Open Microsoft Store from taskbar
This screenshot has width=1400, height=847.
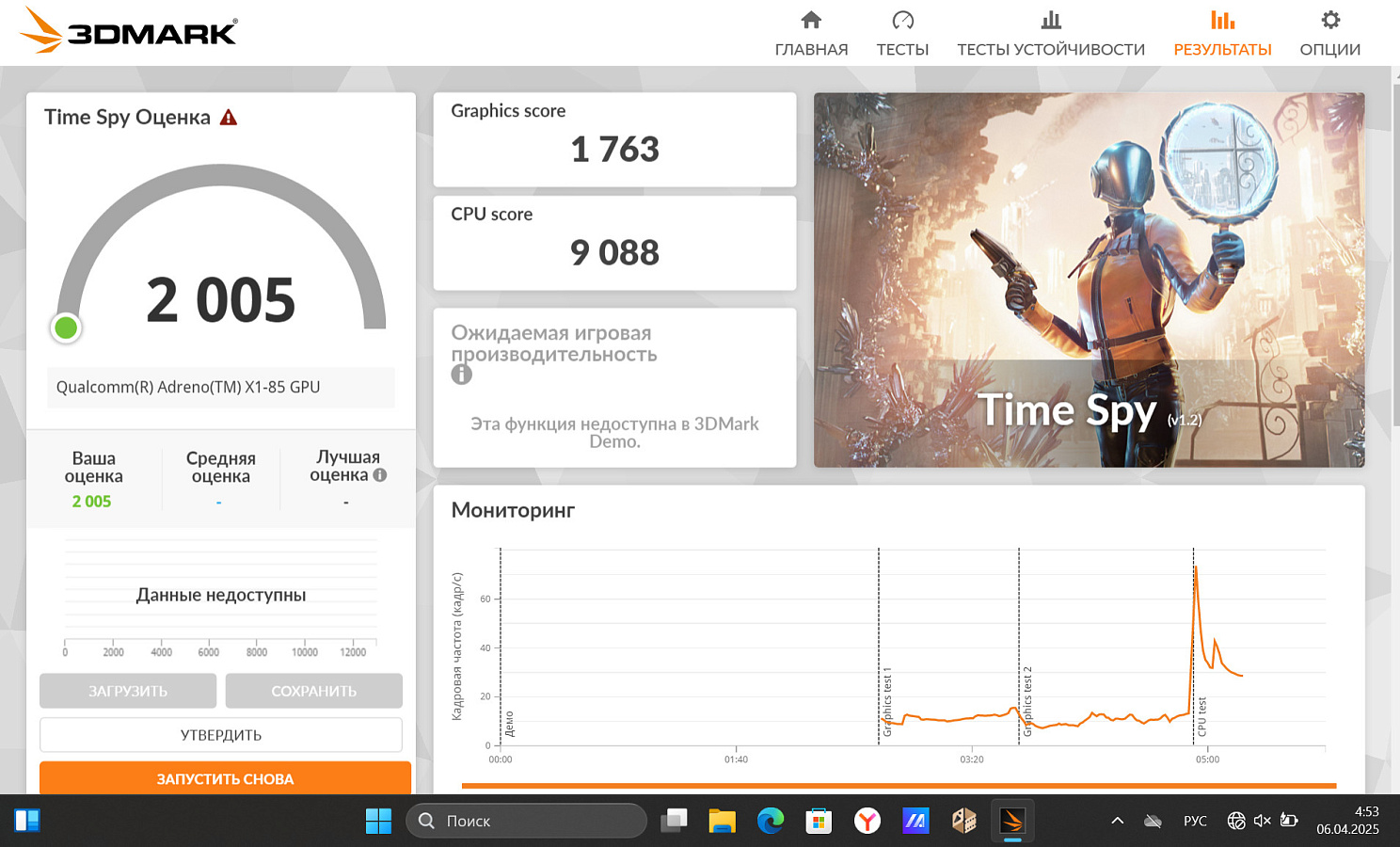[x=819, y=821]
